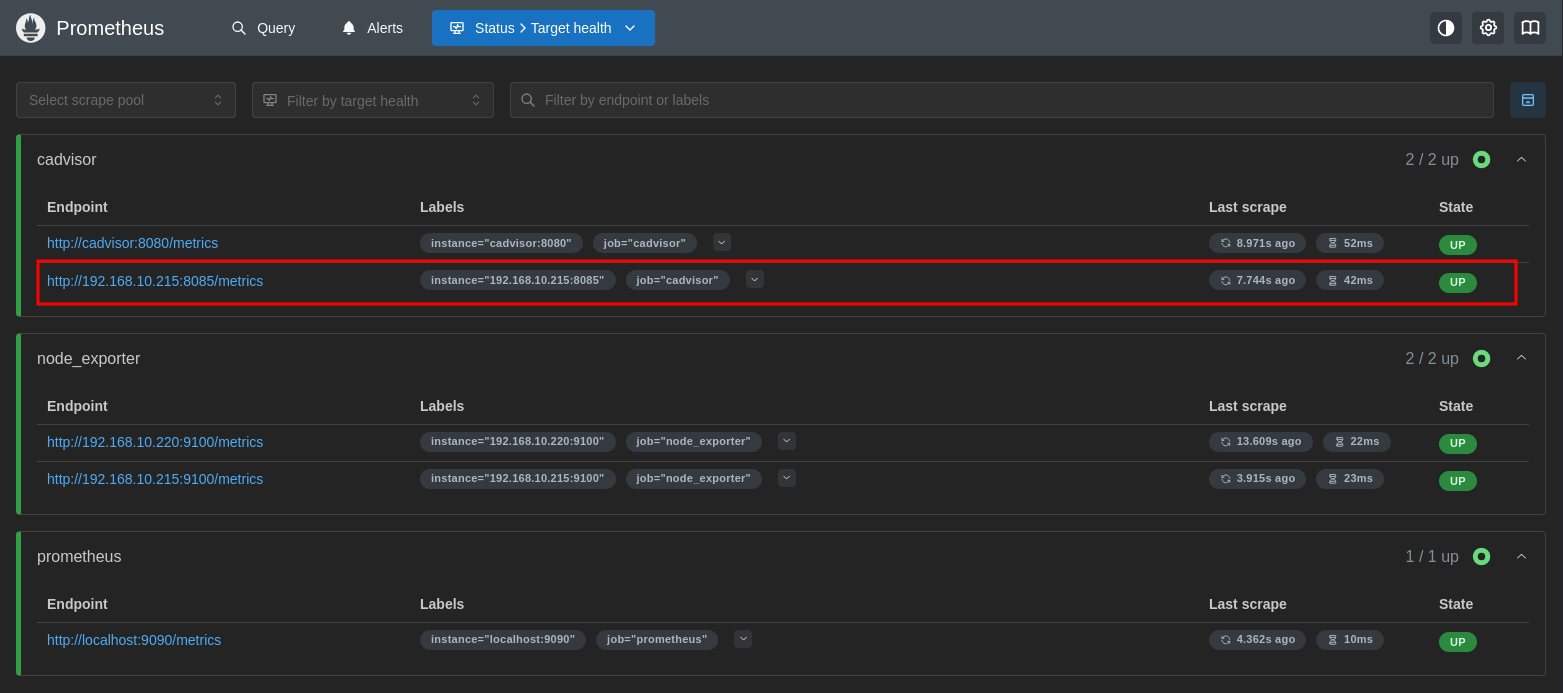Collapse the prometheus scrape pool chevron
Screen dimensions: 1563x693
coord(1521,557)
